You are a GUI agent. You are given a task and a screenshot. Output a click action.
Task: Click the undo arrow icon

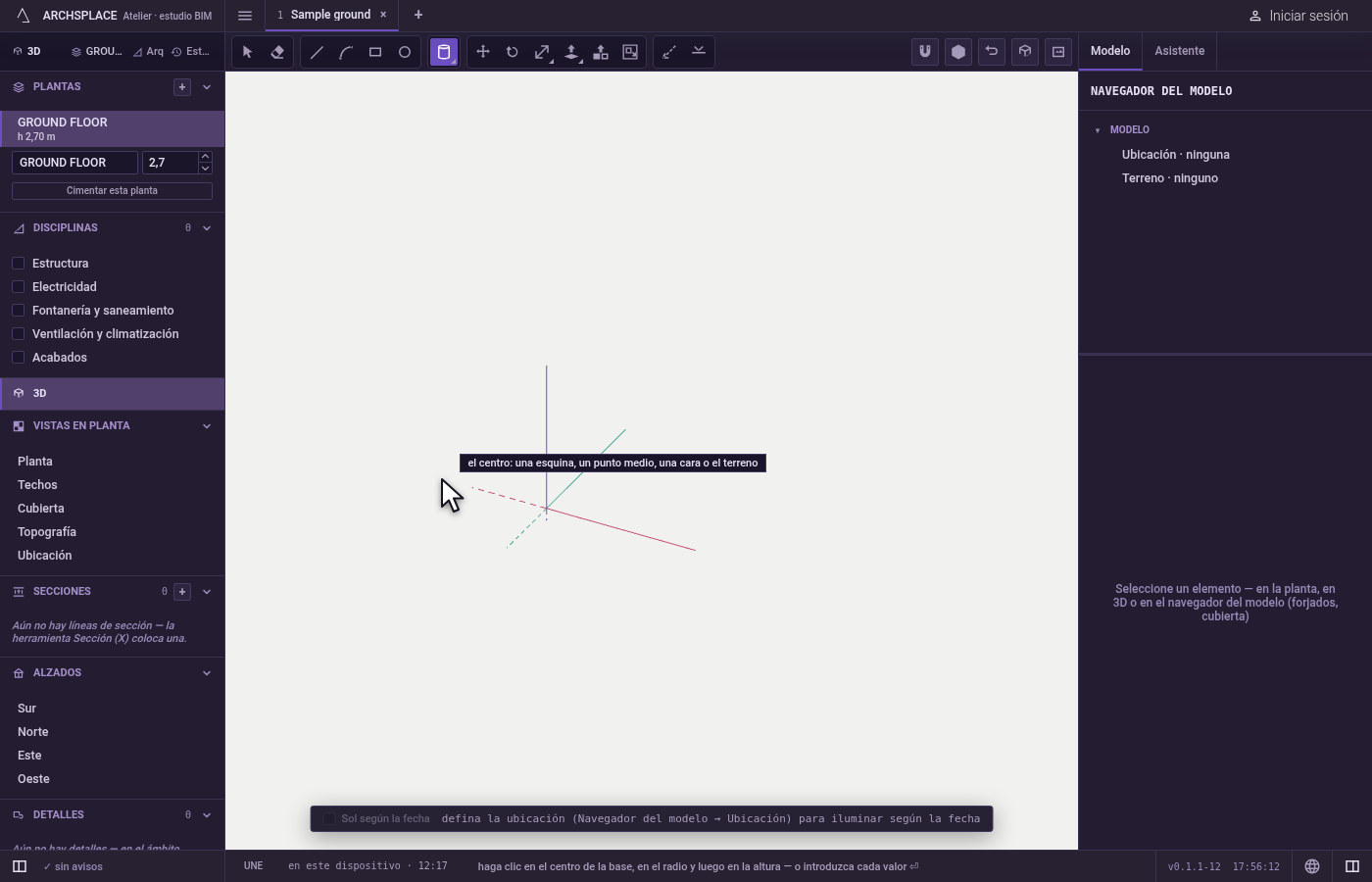pos(992,52)
